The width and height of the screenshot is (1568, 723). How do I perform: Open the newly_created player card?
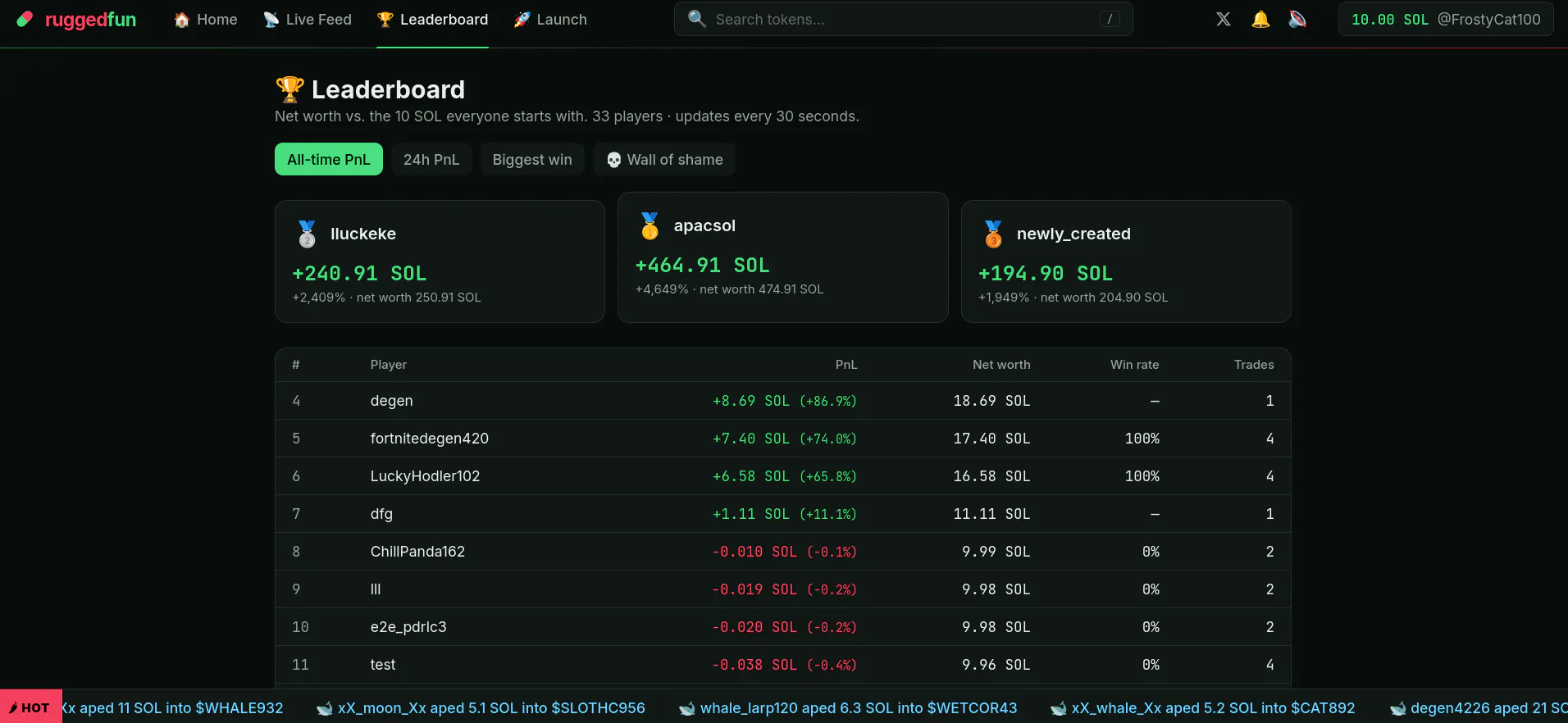(1126, 261)
